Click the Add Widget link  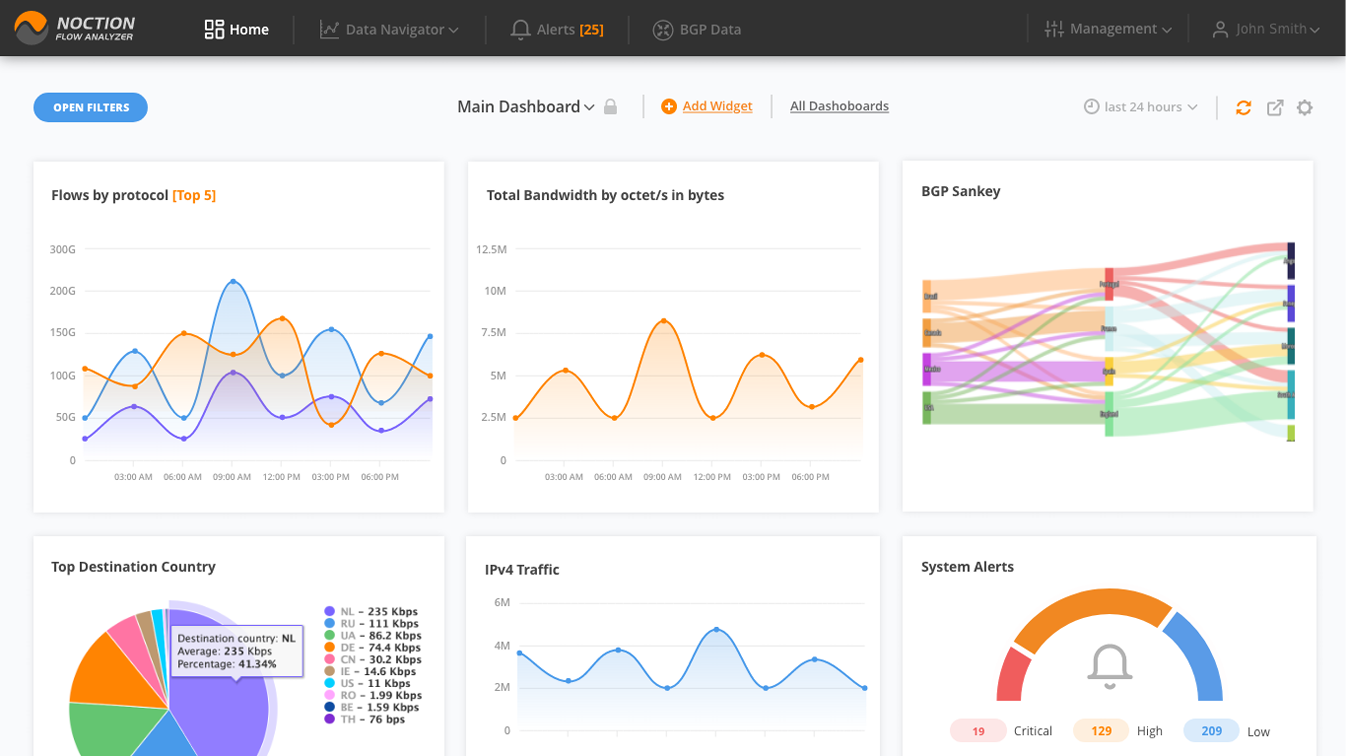coord(717,106)
